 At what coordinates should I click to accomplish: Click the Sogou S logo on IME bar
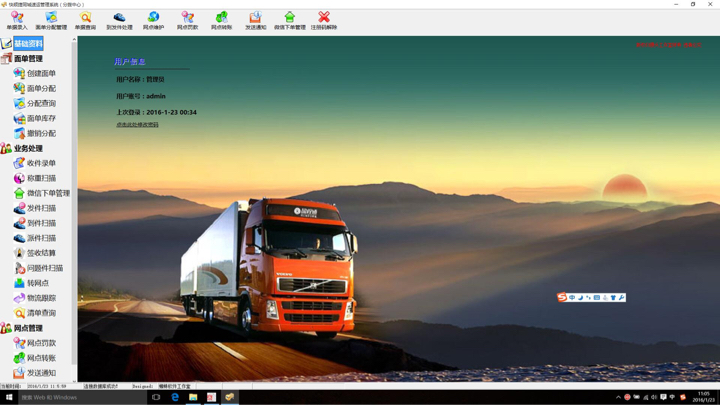click(562, 297)
